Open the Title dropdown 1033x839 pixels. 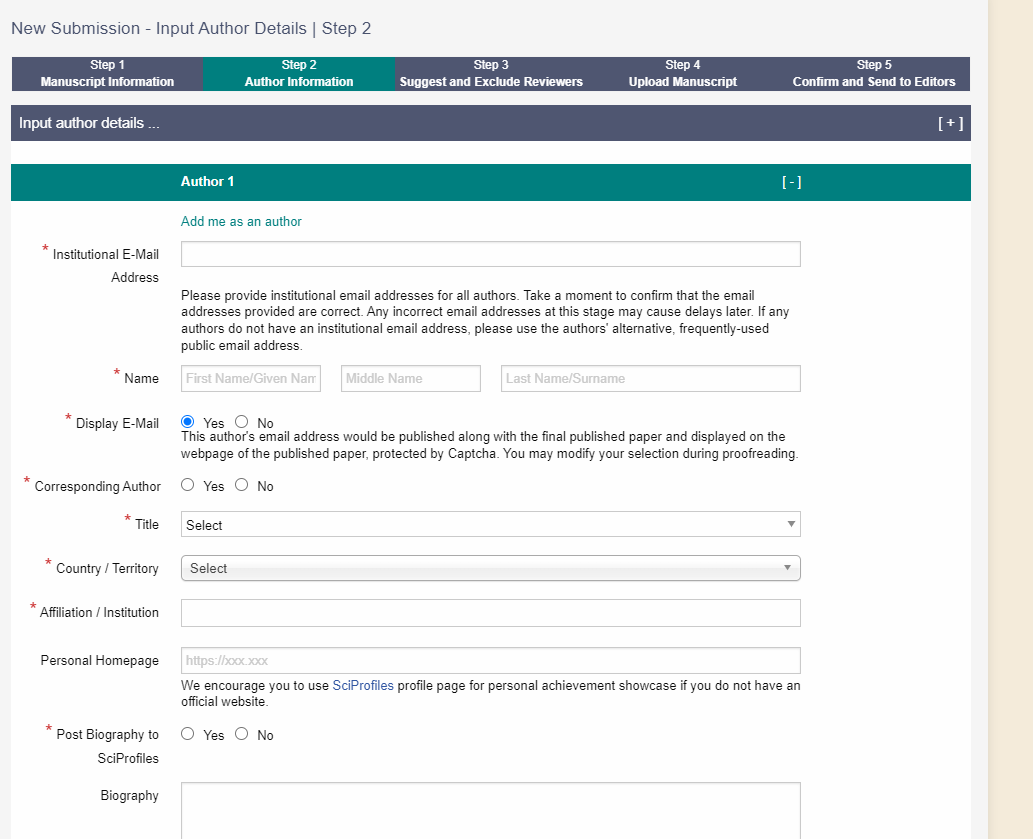click(x=490, y=525)
